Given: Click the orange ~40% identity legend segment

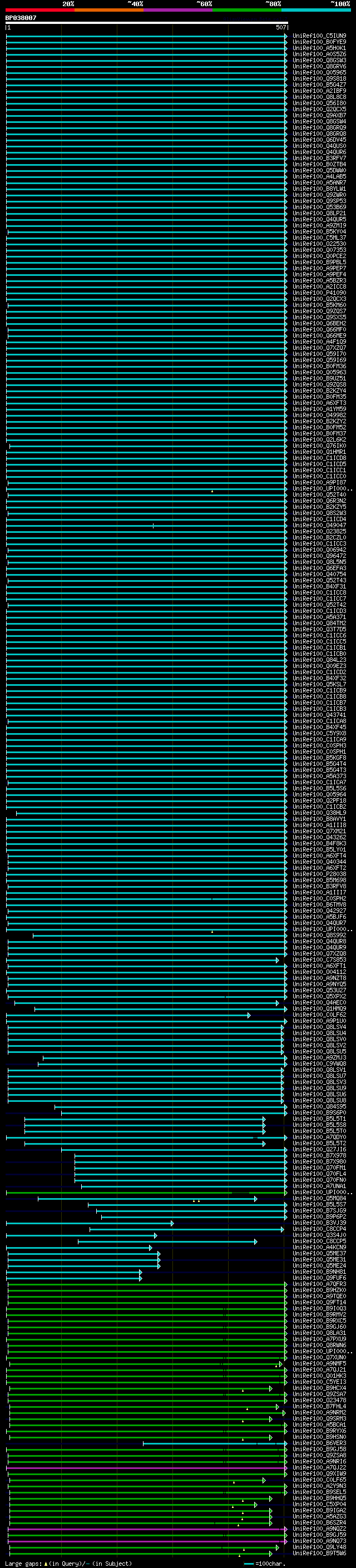Looking at the screenshot, I should click(x=109, y=10).
